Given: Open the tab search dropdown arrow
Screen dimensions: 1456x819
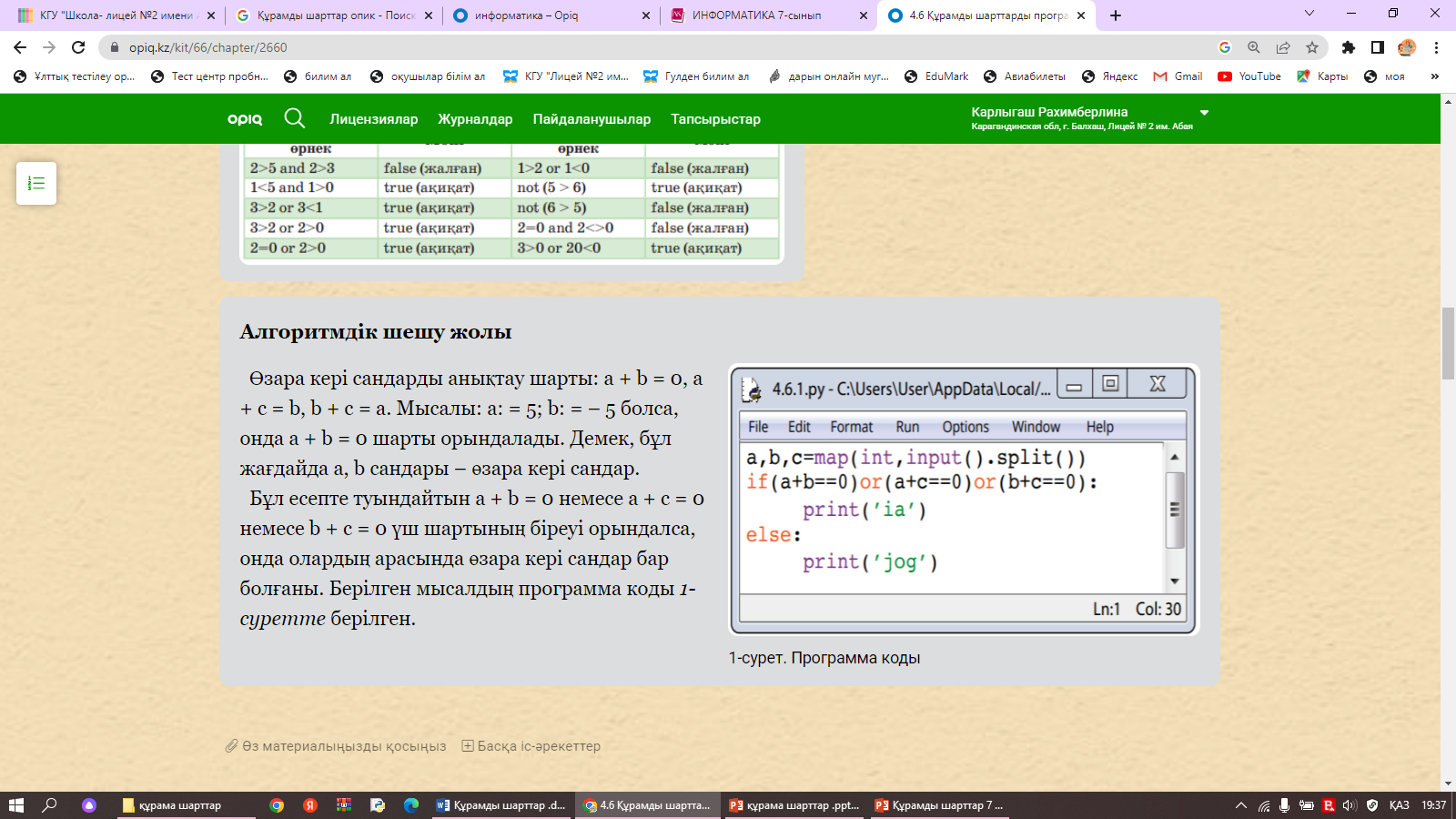Looking at the screenshot, I should [1309, 14].
